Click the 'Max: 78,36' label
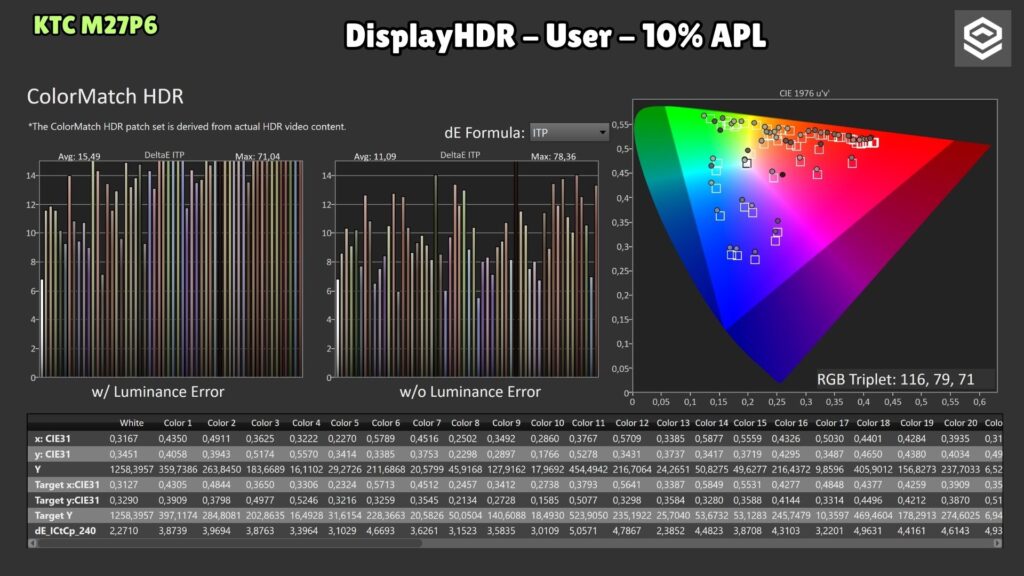 tap(553, 156)
